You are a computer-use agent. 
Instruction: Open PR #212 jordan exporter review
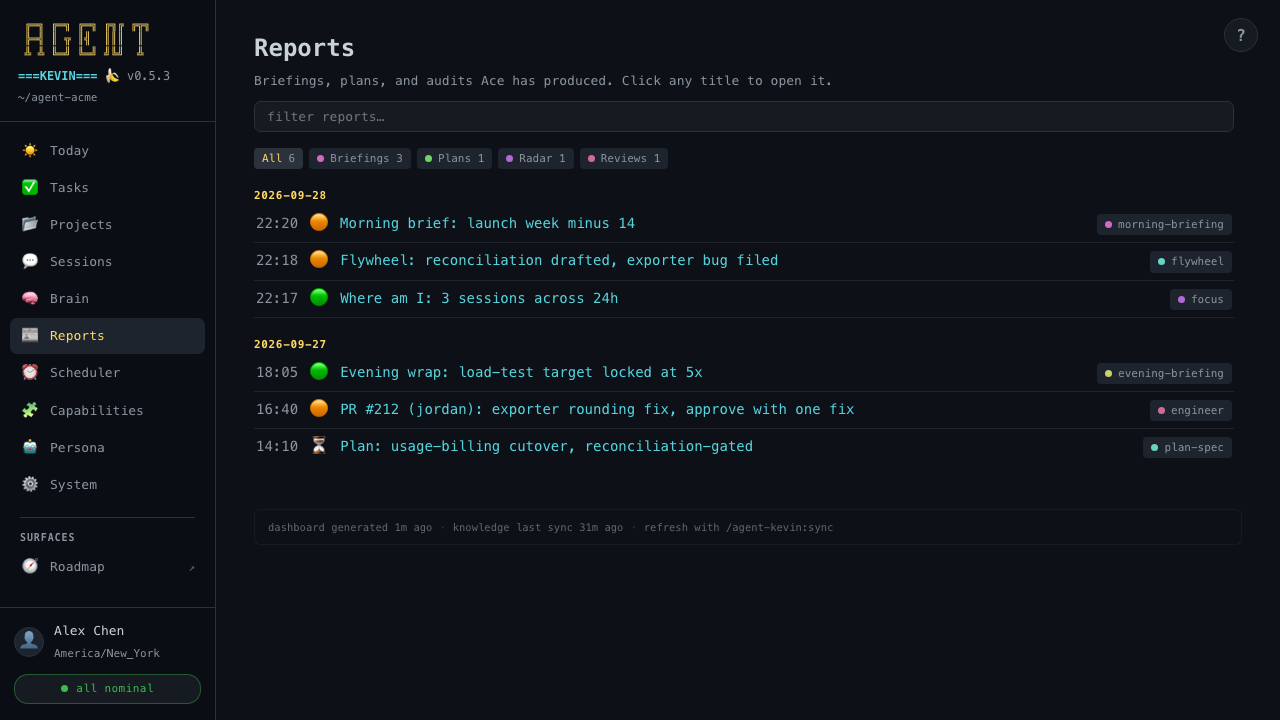coord(597,409)
